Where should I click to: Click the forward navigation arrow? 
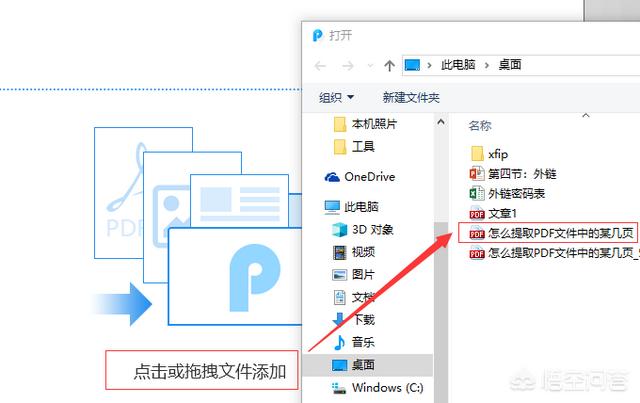pyautogui.click(x=346, y=65)
